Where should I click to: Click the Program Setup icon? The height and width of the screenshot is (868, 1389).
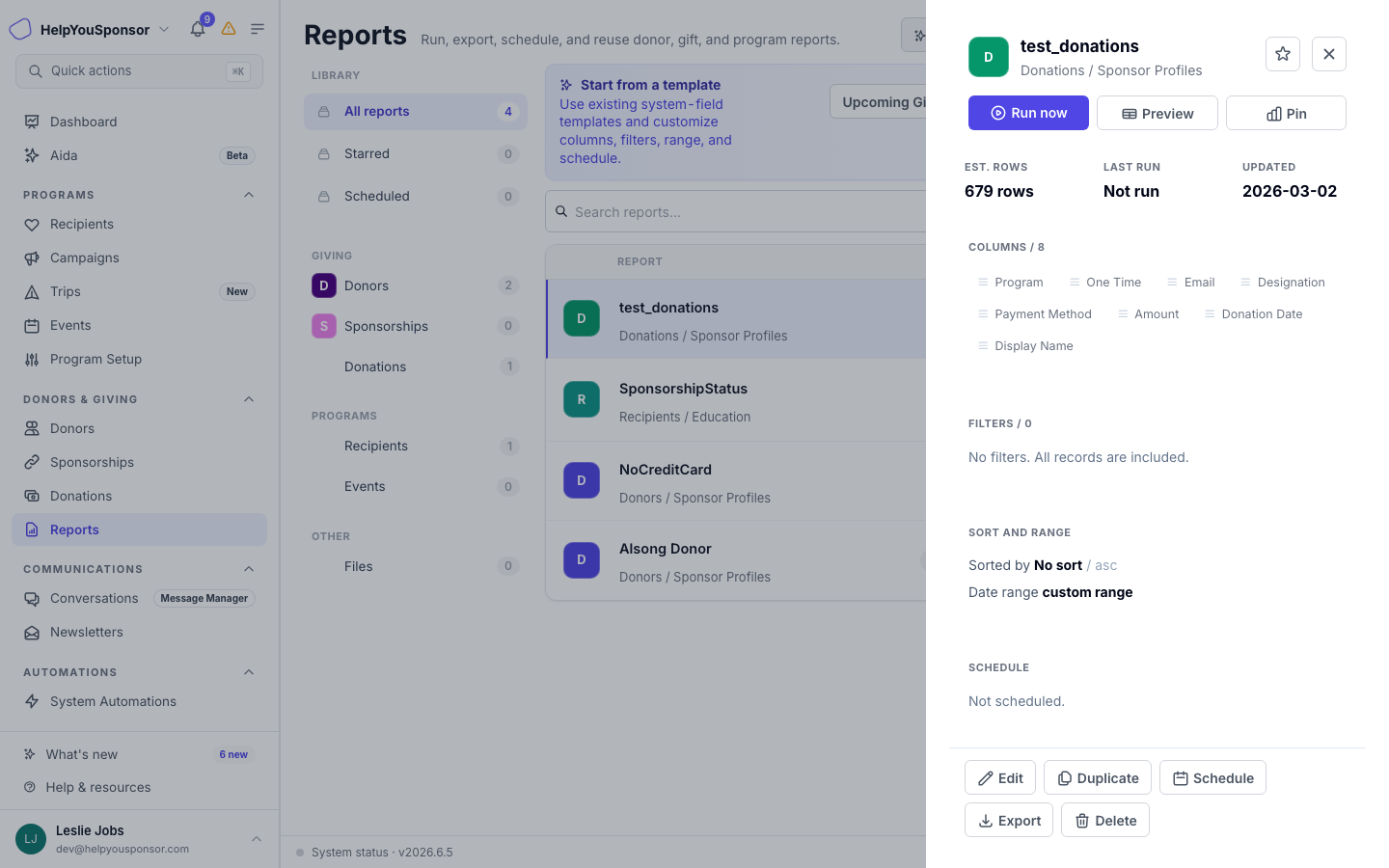(x=32, y=359)
